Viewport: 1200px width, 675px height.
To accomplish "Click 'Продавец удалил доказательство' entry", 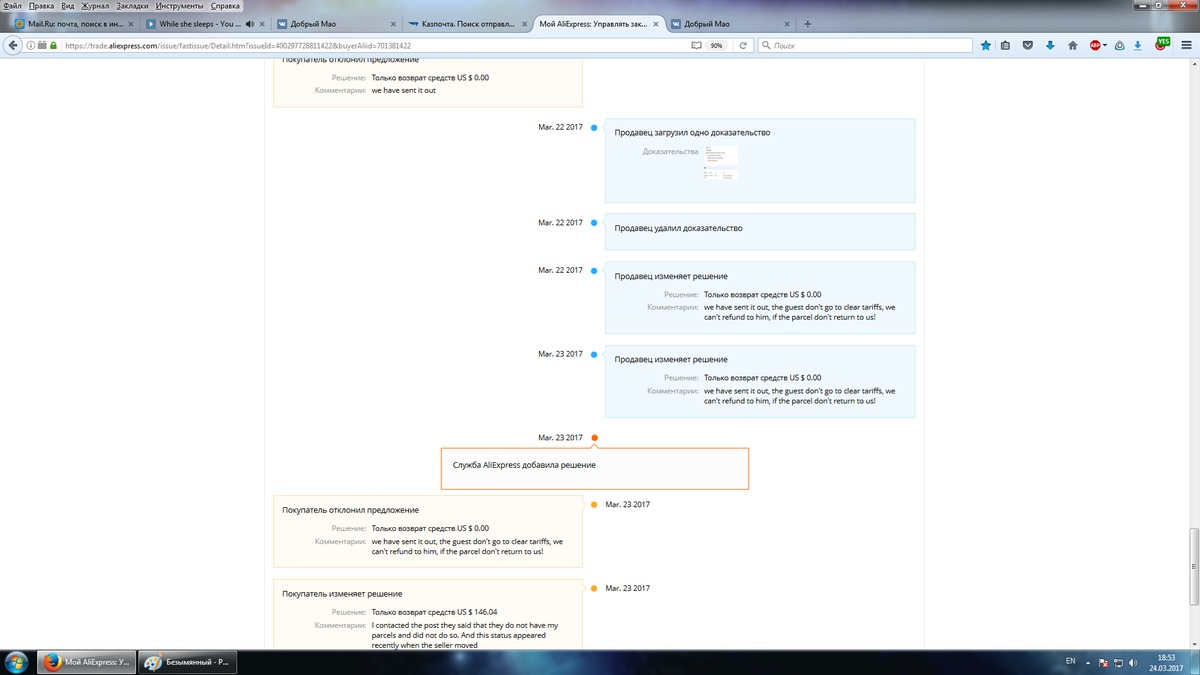I will coord(760,231).
